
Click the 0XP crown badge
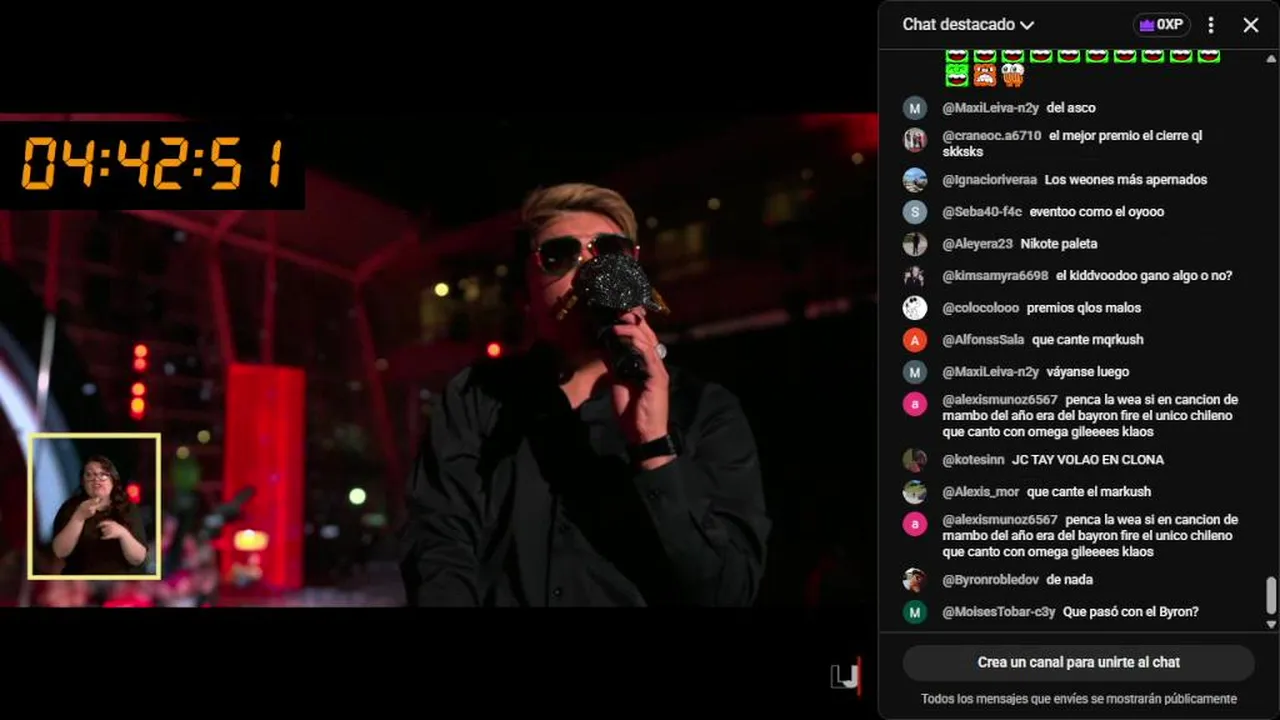pyautogui.click(x=1161, y=25)
